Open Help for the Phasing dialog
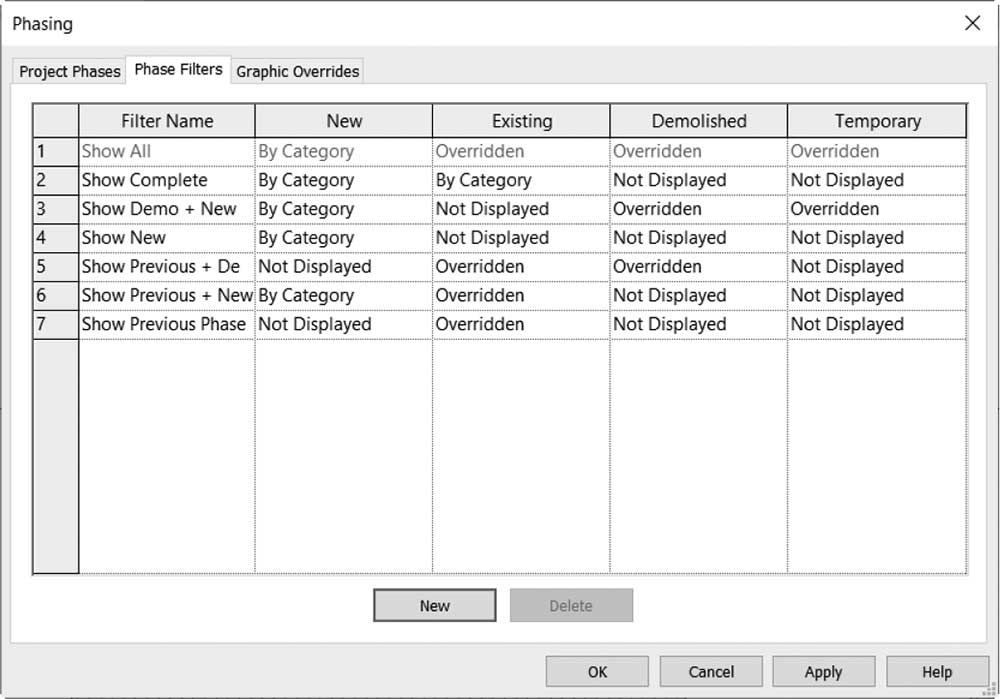The image size is (1000, 699). pyautogui.click(x=937, y=672)
